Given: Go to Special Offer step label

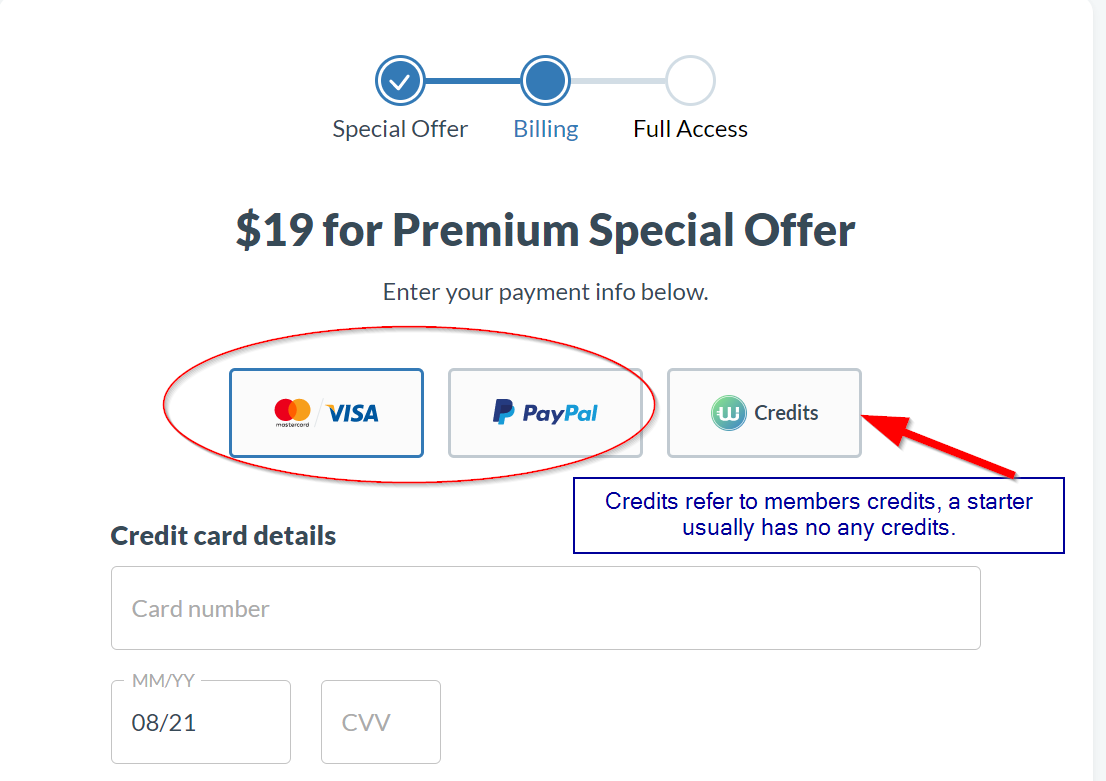Looking at the screenshot, I should point(400,129).
